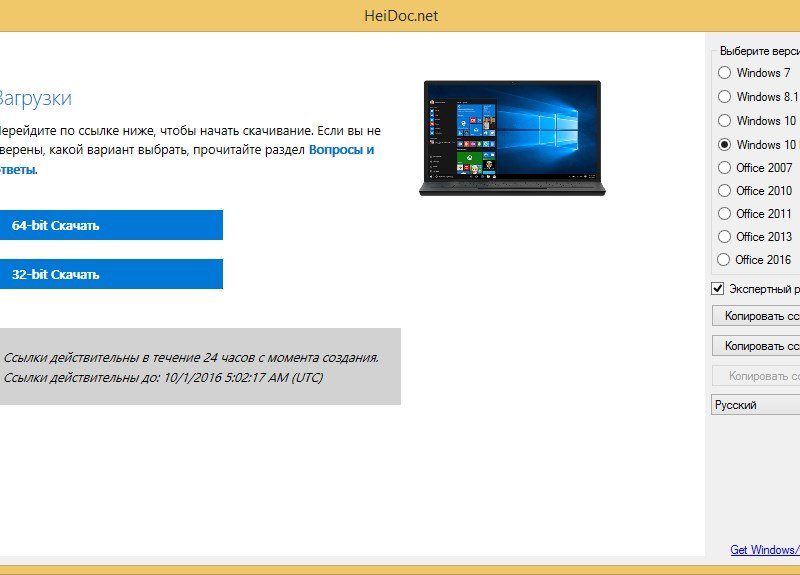The width and height of the screenshot is (800, 575).
Task: Click the link validity date text
Action: [x=163, y=378]
